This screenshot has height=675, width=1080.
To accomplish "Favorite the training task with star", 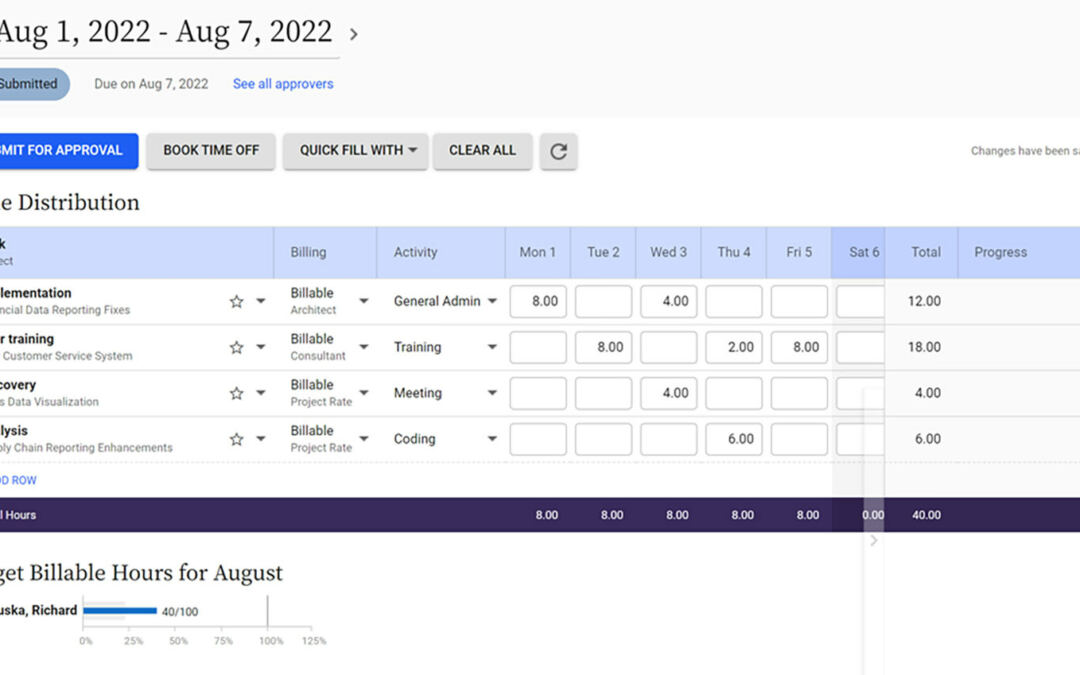I will pos(236,348).
